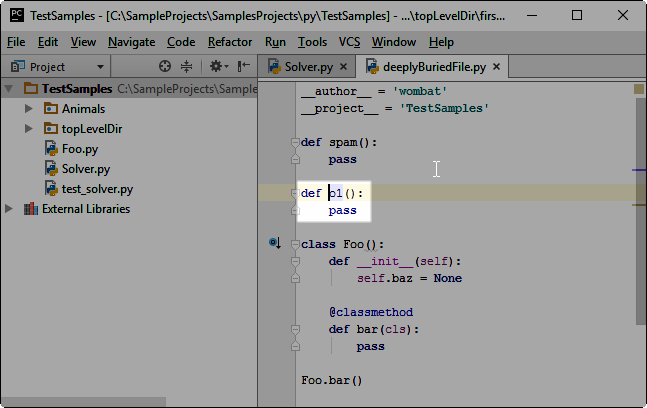647x408 pixels.
Task: Select test_solver.py in project tree
Action: (97, 189)
